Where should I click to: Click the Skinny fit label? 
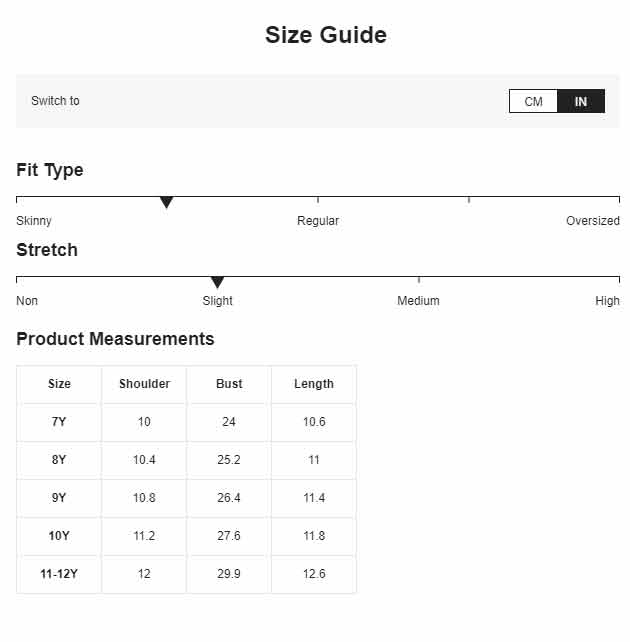coord(34,221)
